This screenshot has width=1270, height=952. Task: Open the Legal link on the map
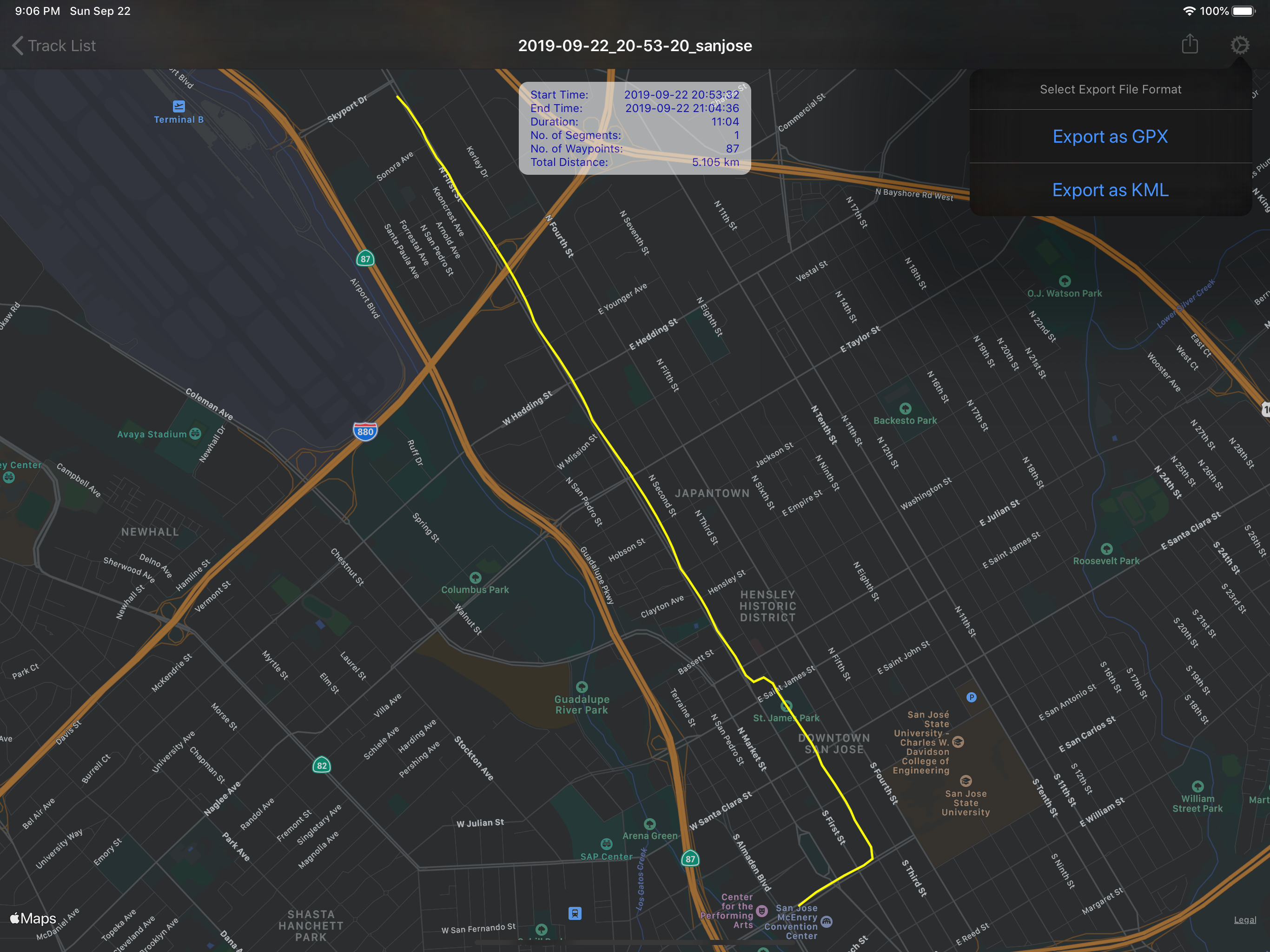click(x=1245, y=920)
